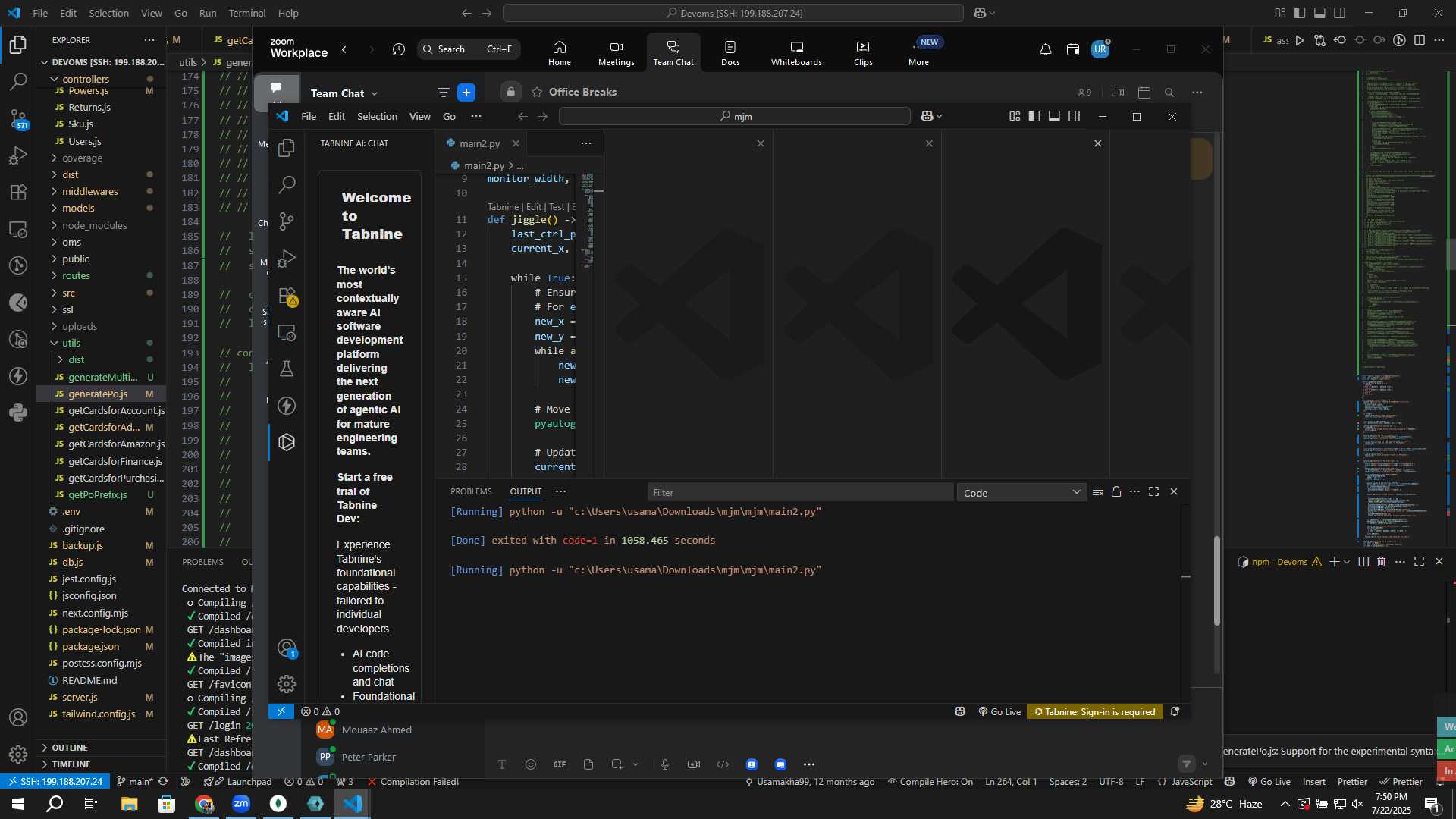Open Search in the mjm activity bar

[287, 184]
